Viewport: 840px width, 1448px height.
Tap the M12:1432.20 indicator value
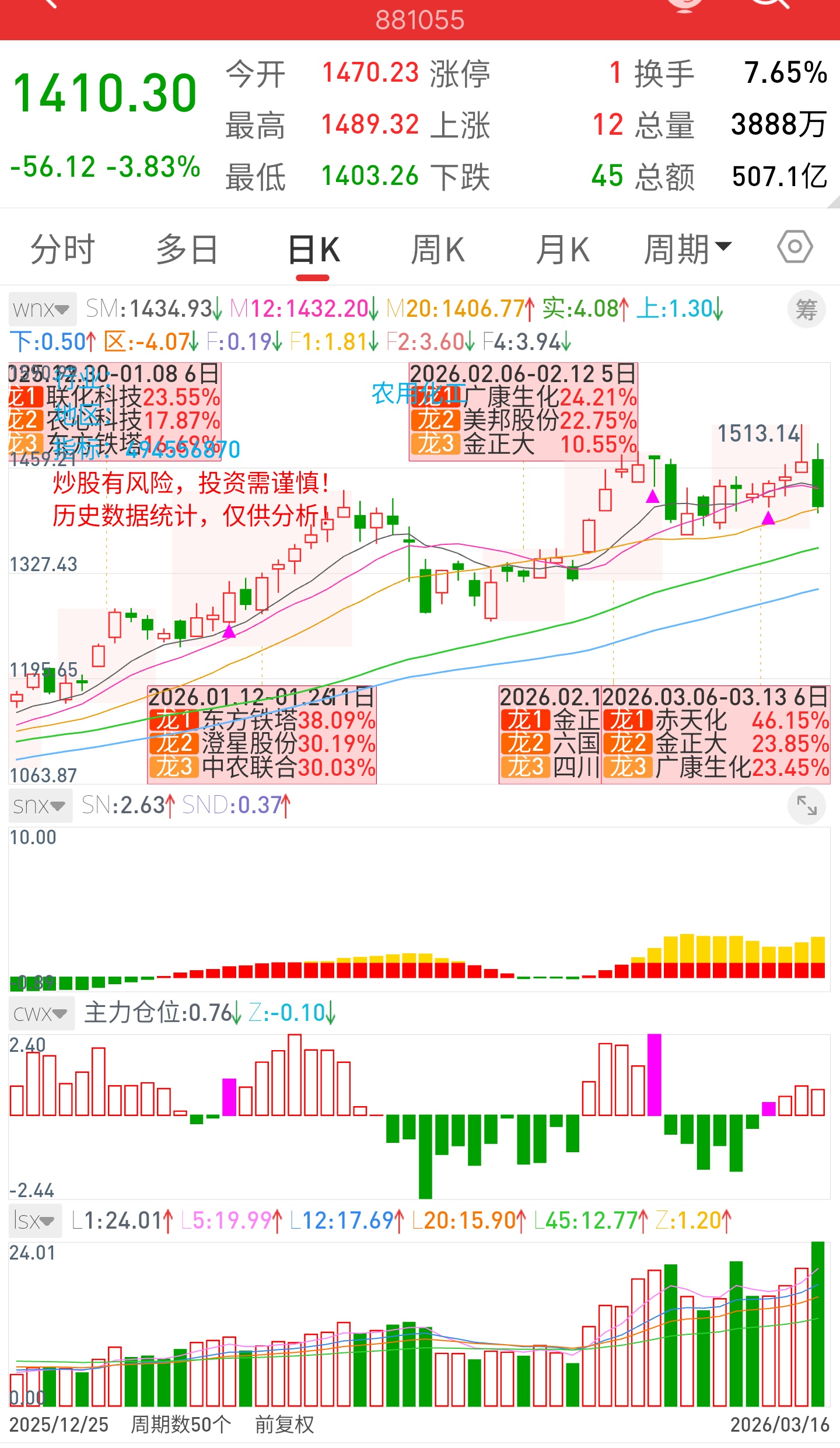pyautogui.click(x=304, y=309)
